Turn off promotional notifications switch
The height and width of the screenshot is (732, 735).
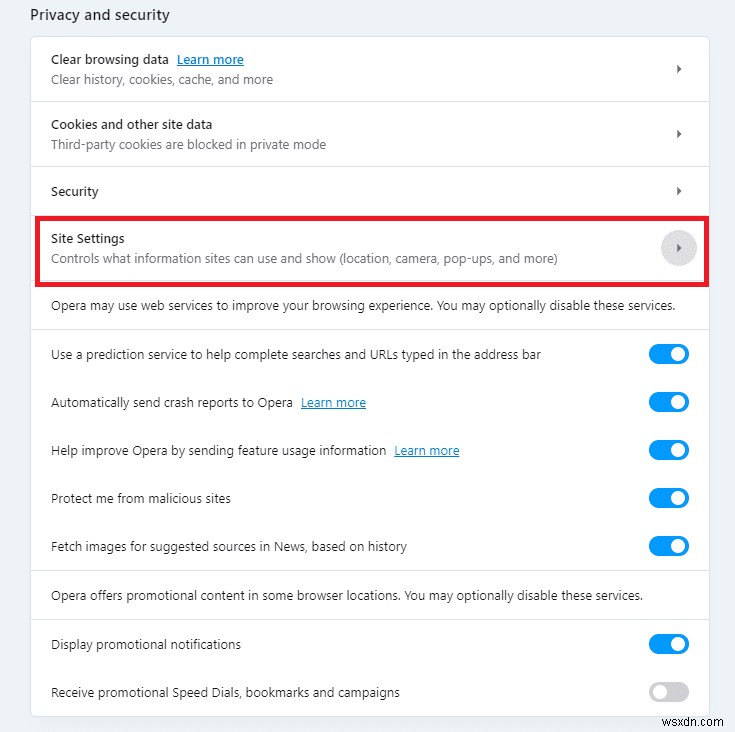click(x=669, y=644)
